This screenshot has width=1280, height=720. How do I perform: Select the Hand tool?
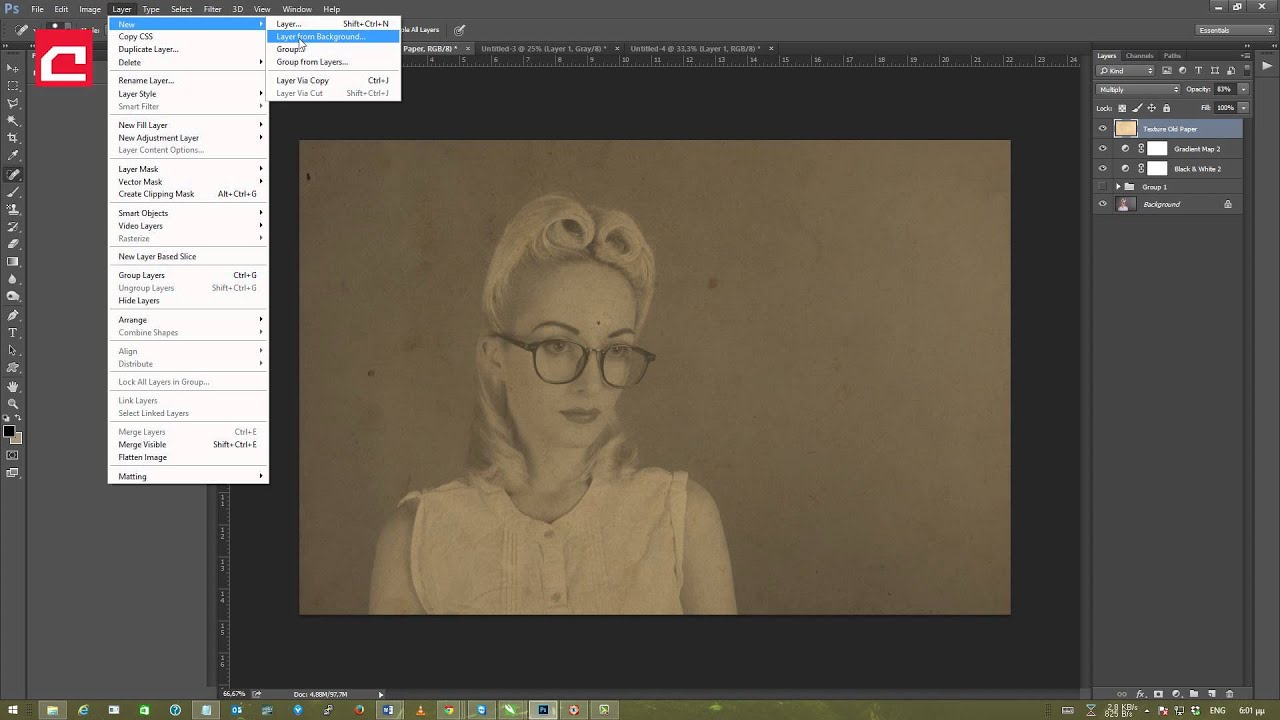pyautogui.click(x=13, y=386)
